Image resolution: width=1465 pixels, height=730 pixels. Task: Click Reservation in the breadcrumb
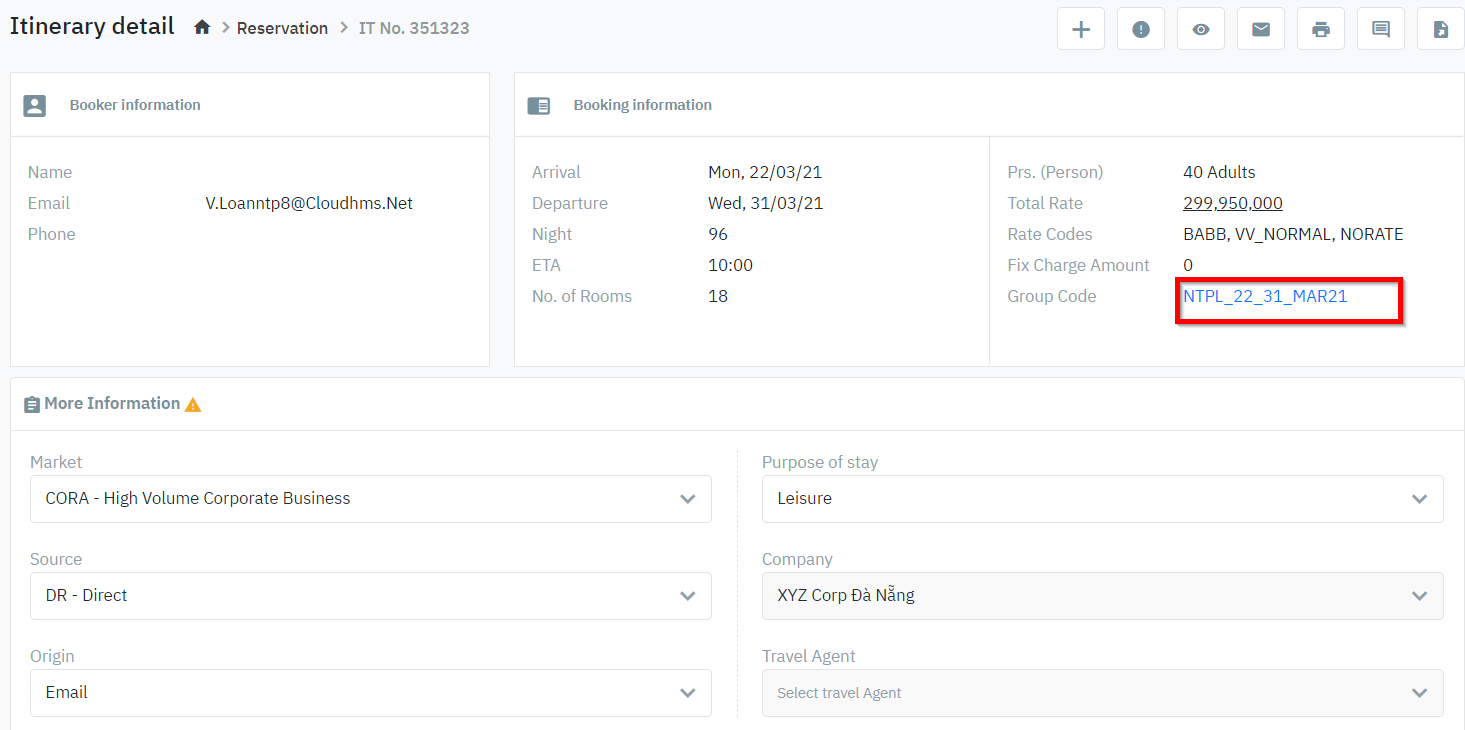[282, 28]
